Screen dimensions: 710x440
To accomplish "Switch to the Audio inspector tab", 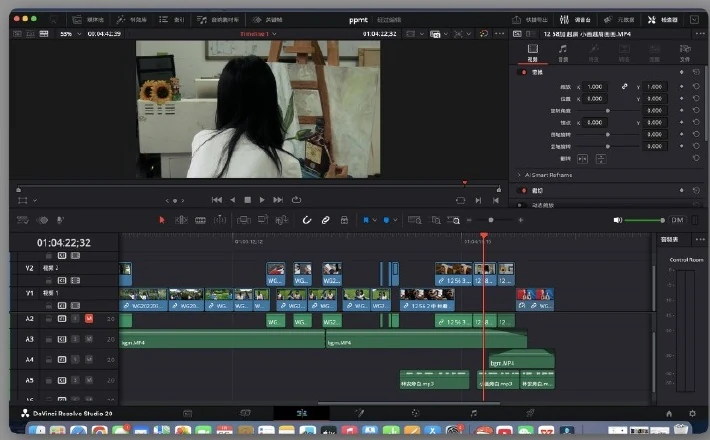I will pyautogui.click(x=563, y=53).
